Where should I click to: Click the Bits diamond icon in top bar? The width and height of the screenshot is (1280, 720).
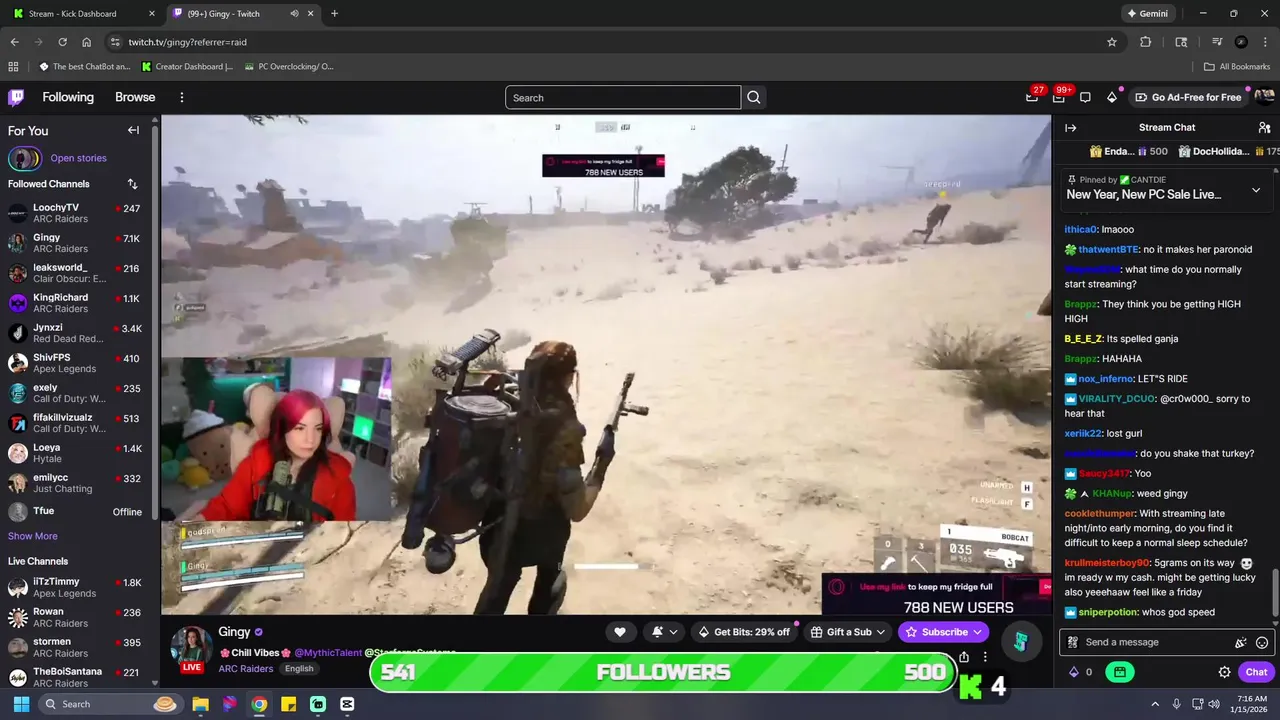pyautogui.click(x=1112, y=97)
